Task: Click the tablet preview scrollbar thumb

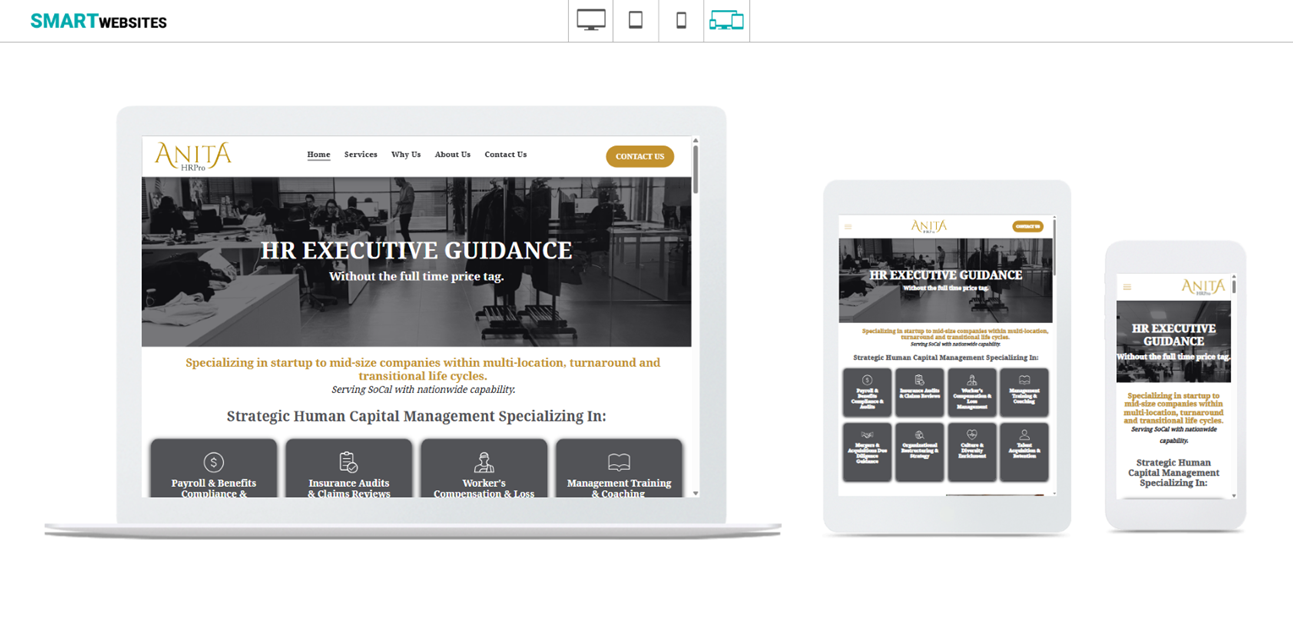Action: 1053,247
